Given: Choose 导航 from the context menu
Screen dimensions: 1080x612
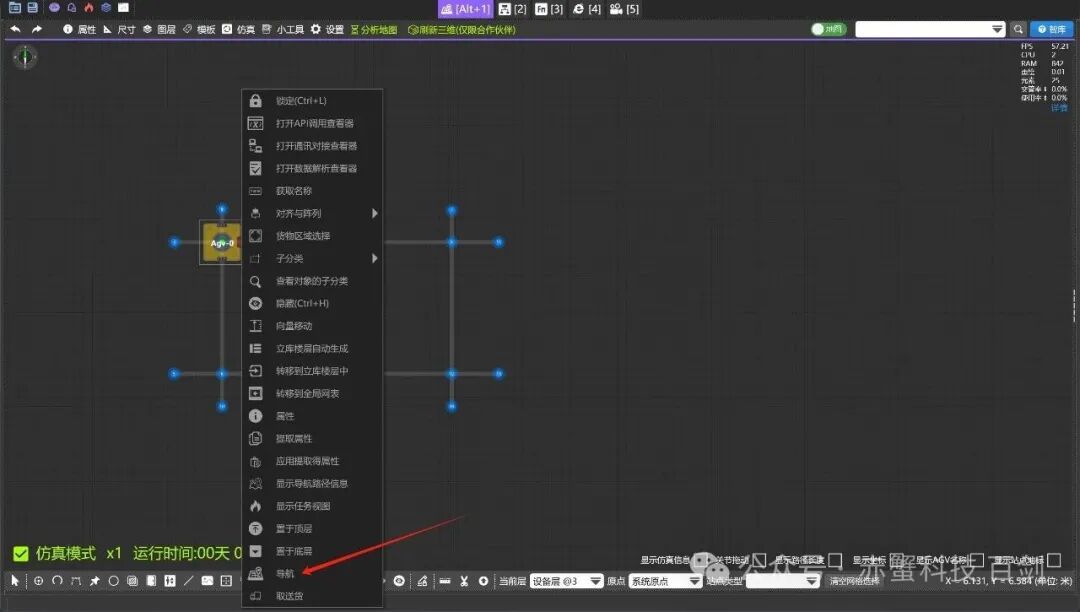Looking at the screenshot, I should 312,573.
